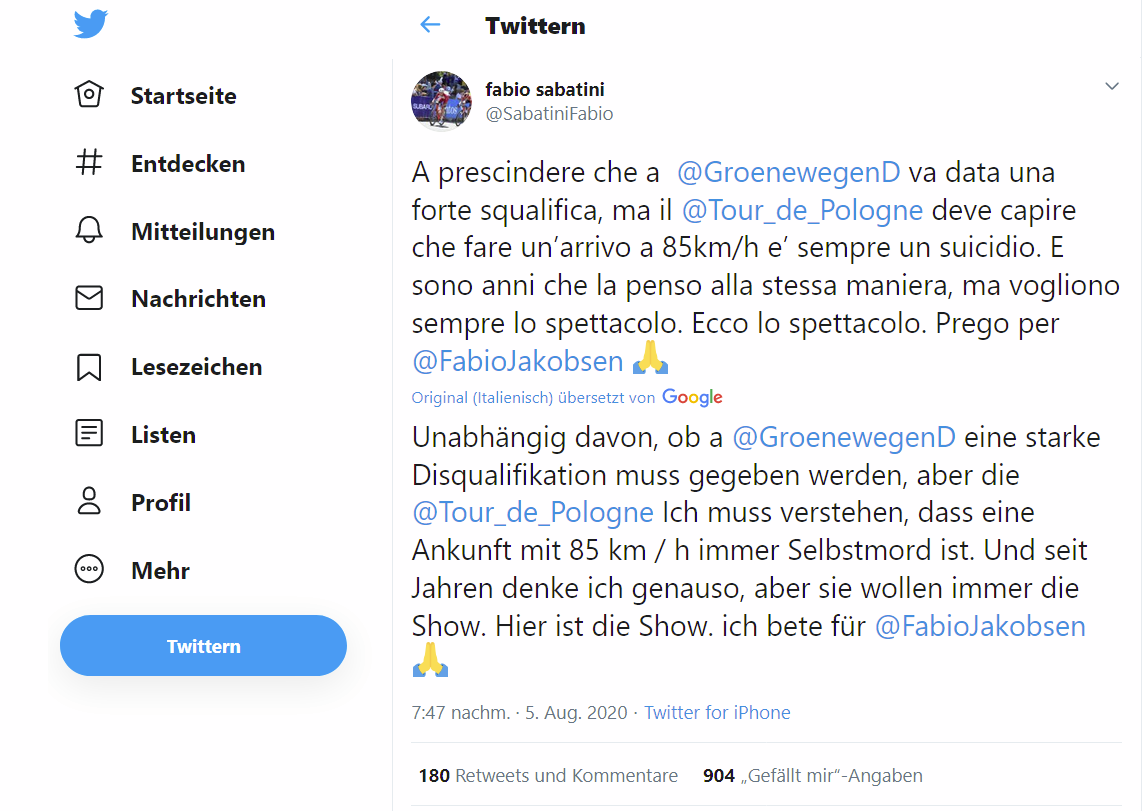Click the Entdecken hashtag icon
The width and height of the screenshot is (1142, 811).
click(x=89, y=163)
